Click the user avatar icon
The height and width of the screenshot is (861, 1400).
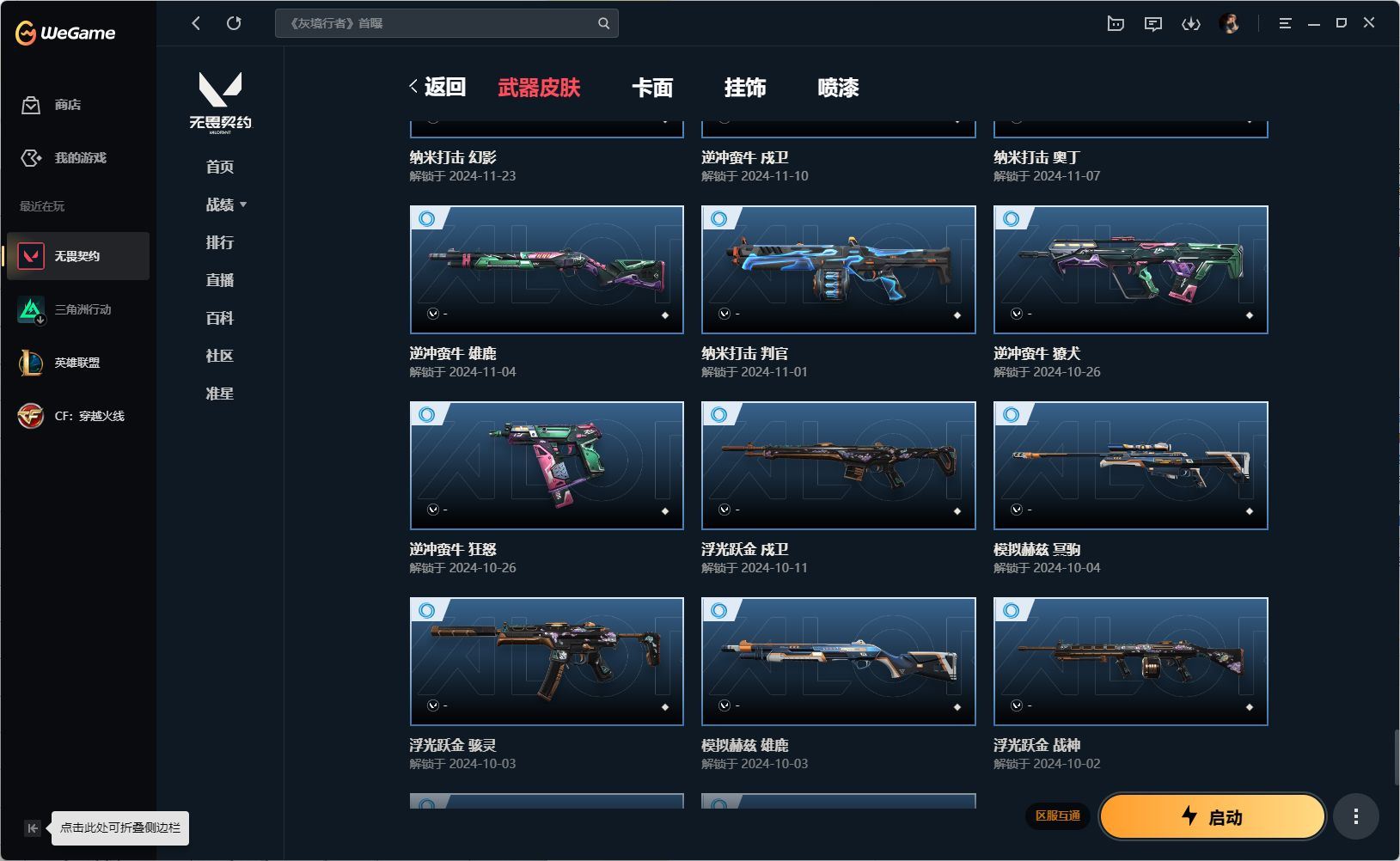(1229, 24)
